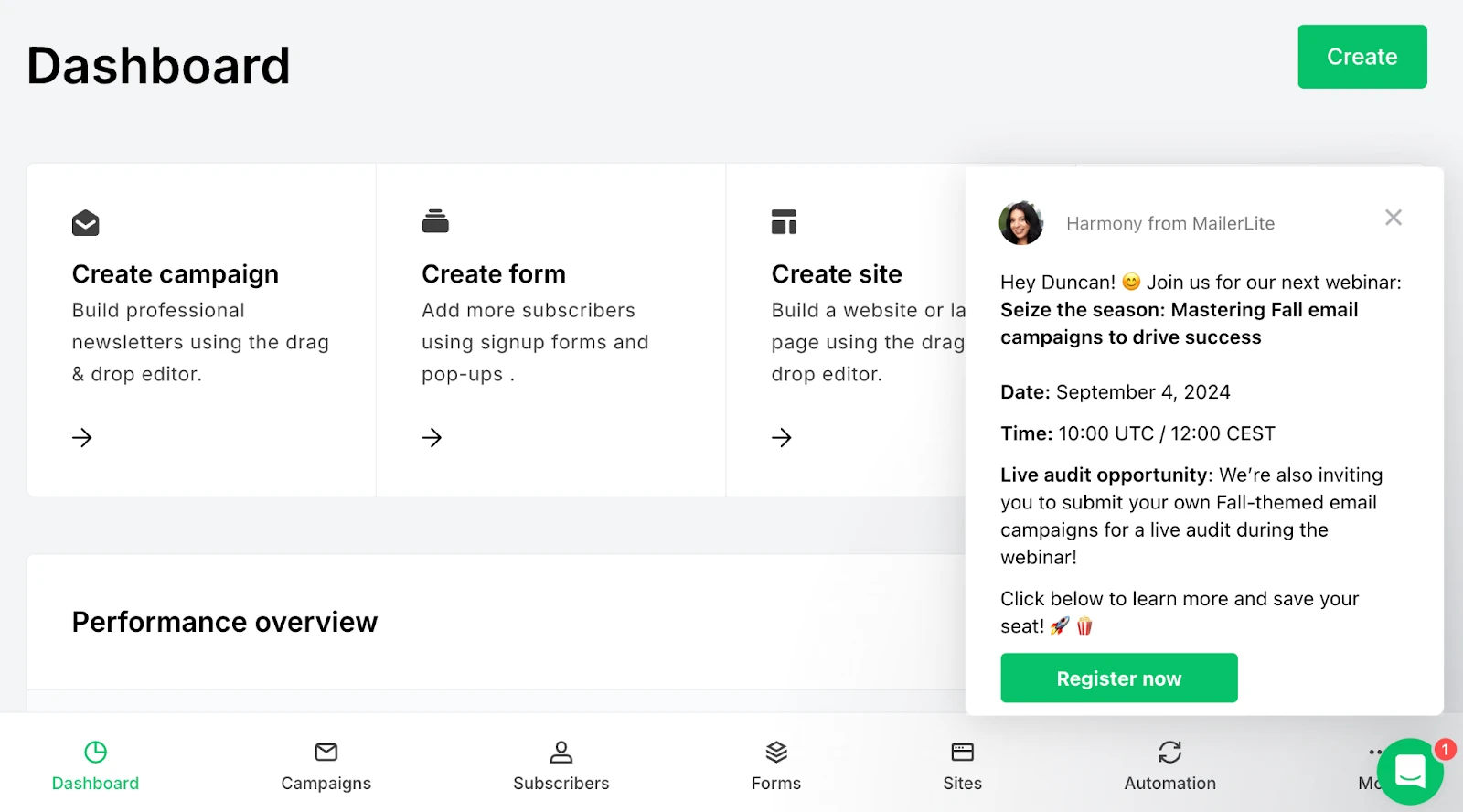Image resolution: width=1463 pixels, height=812 pixels.
Task: Click Harmony's profile avatar photo
Action: [1021, 223]
